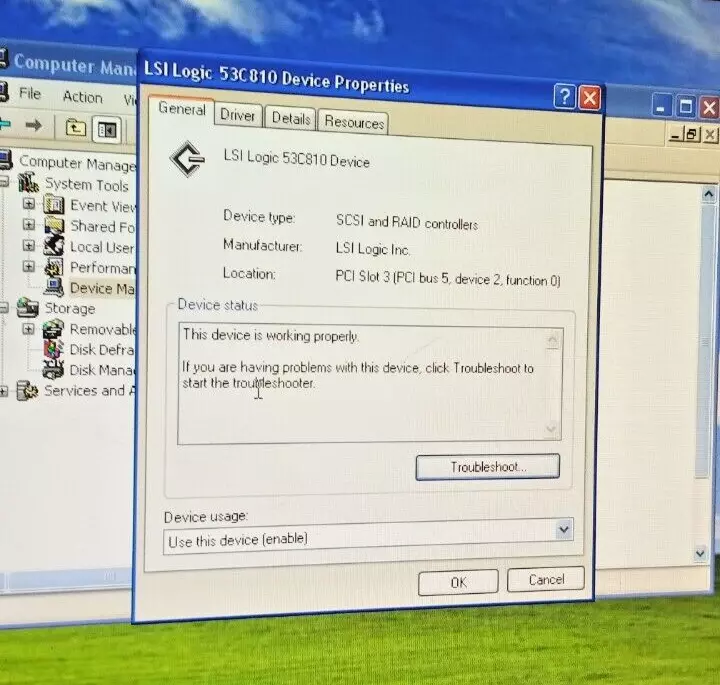This screenshot has height=685, width=720.
Task: Click the Troubleshoot button
Action: point(487,467)
